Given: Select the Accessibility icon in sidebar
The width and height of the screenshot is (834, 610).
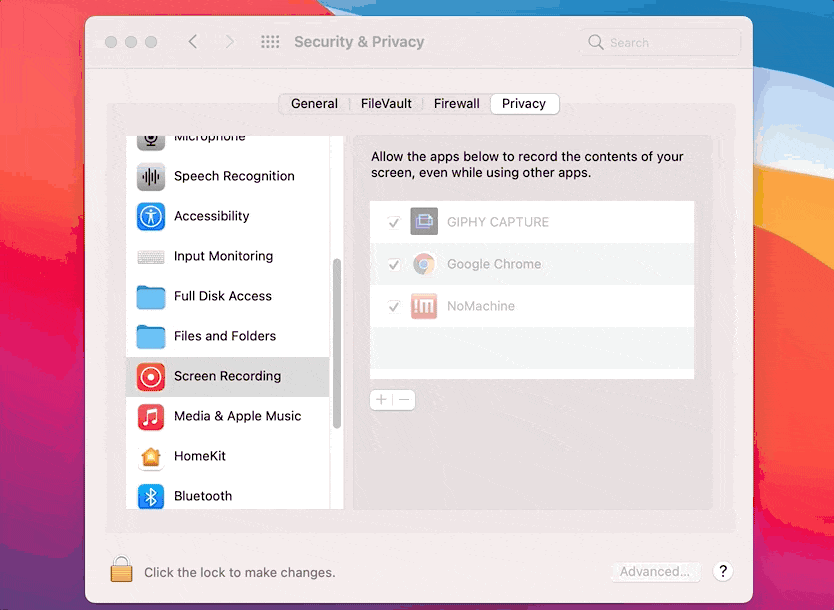Looking at the screenshot, I should [151, 216].
